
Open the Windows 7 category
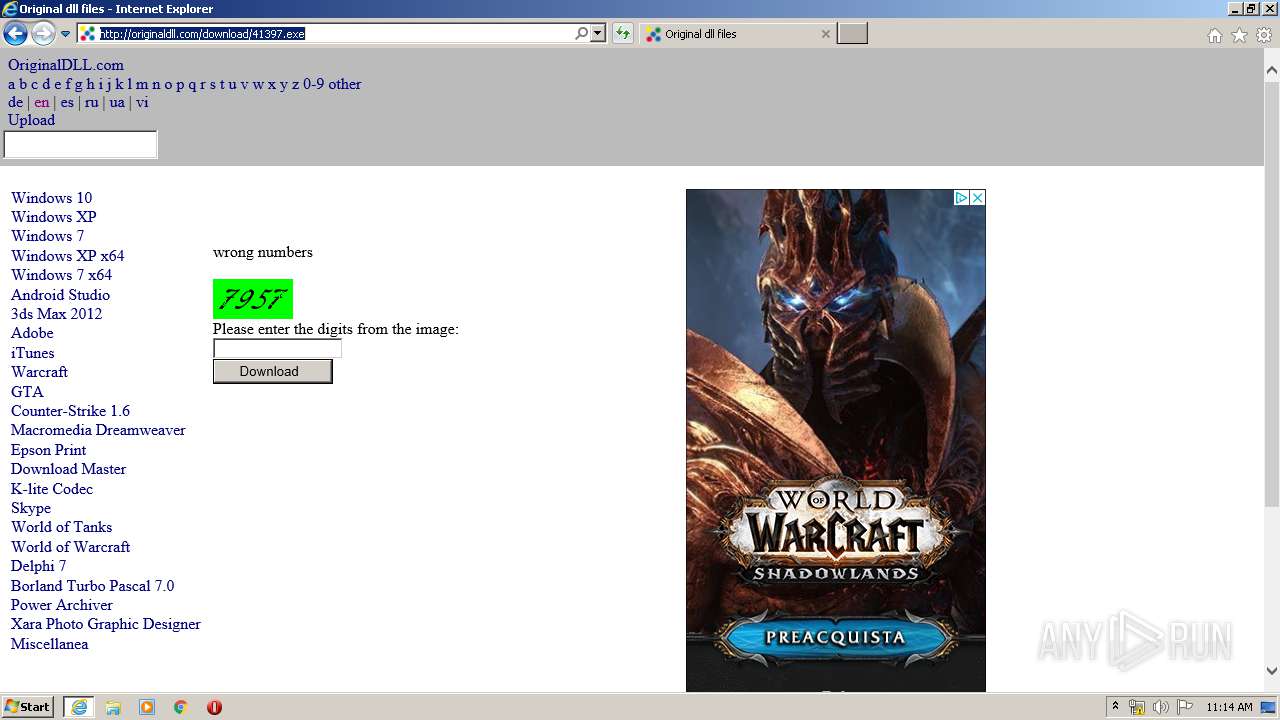click(48, 236)
